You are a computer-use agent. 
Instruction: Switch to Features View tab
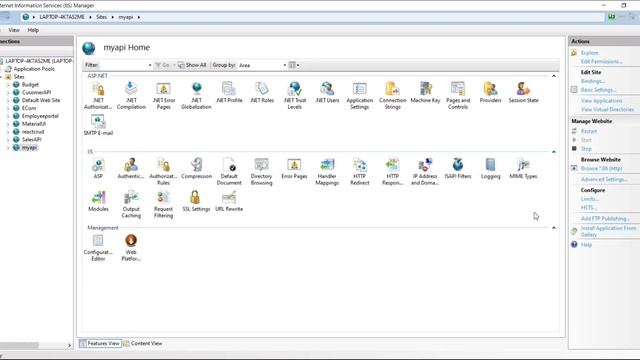click(x=100, y=344)
